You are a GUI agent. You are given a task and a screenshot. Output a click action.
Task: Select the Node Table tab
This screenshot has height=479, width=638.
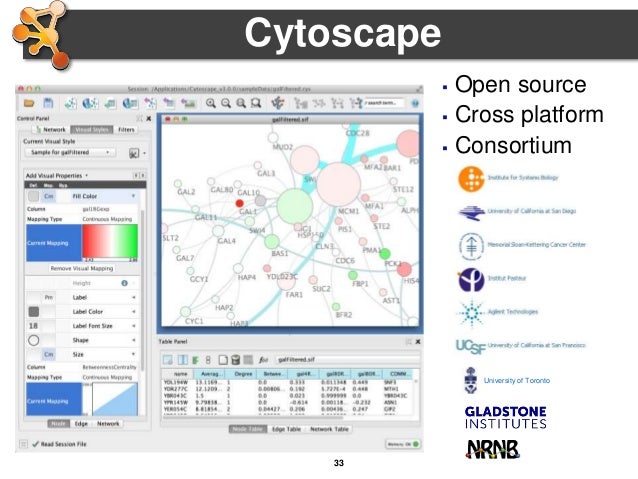pyautogui.click(x=248, y=429)
